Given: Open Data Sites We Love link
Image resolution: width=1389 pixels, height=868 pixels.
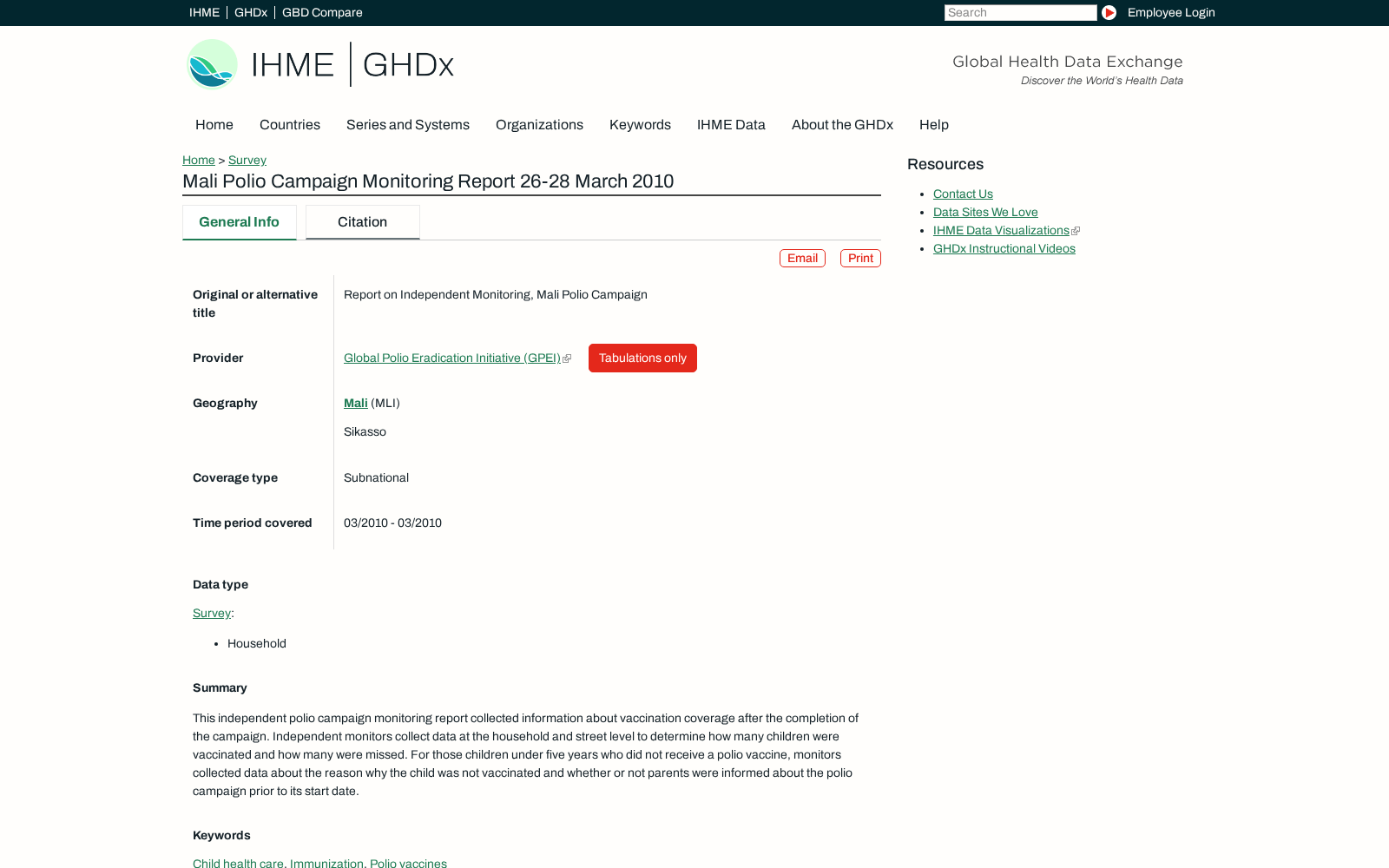Looking at the screenshot, I should click(985, 212).
